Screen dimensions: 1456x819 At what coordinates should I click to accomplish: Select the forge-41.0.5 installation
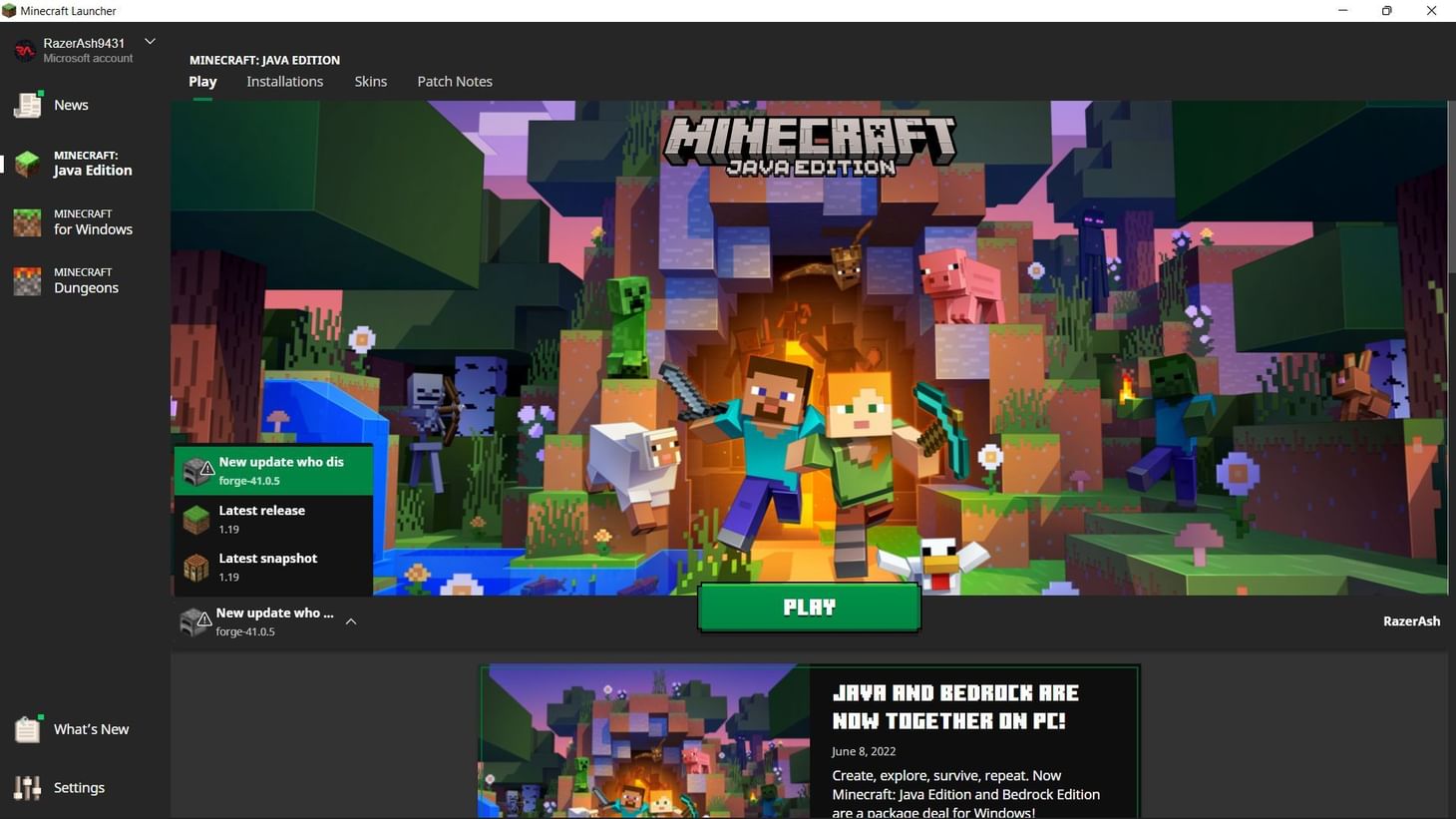(280, 470)
